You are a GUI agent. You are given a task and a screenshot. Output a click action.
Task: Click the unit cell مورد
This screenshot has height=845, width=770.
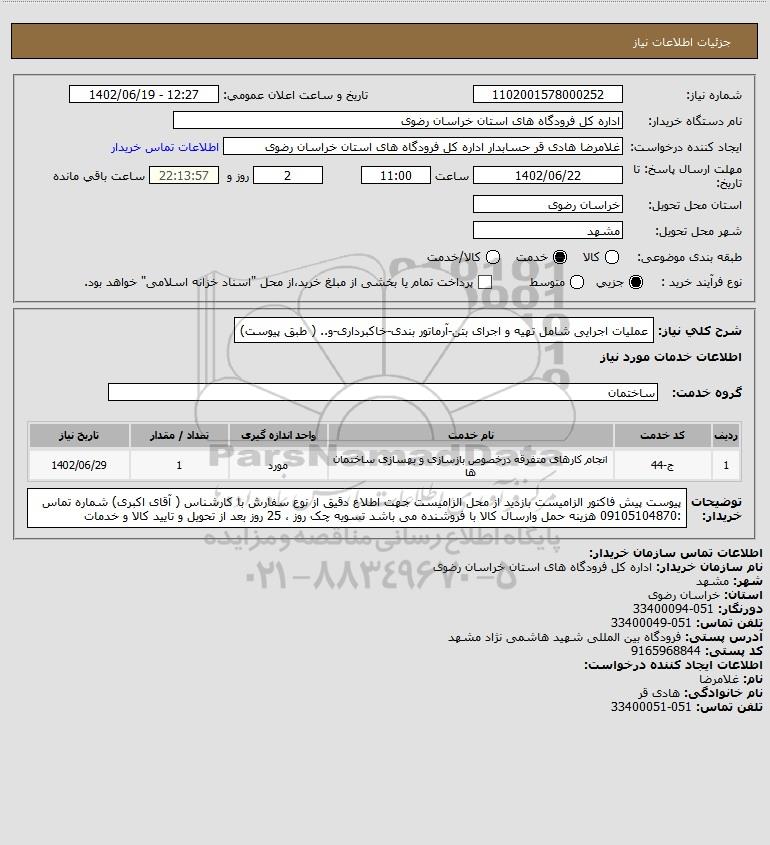[x=278, y=465]
